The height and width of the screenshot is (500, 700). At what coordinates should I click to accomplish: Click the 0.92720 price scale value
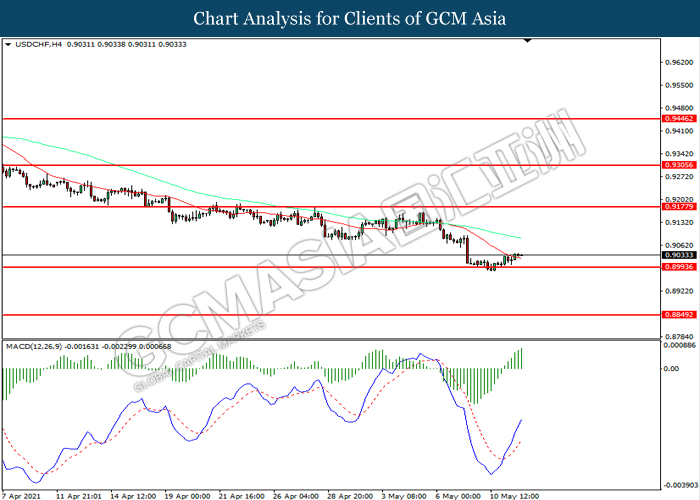click(x=679, y=177)
